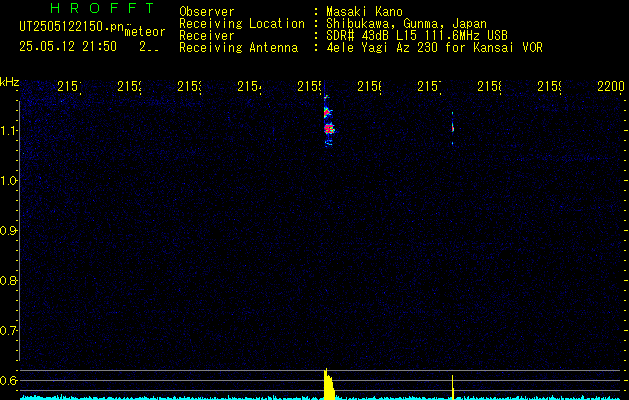
Task: Click the 'Receiver' field label
Action: point(207,36)
